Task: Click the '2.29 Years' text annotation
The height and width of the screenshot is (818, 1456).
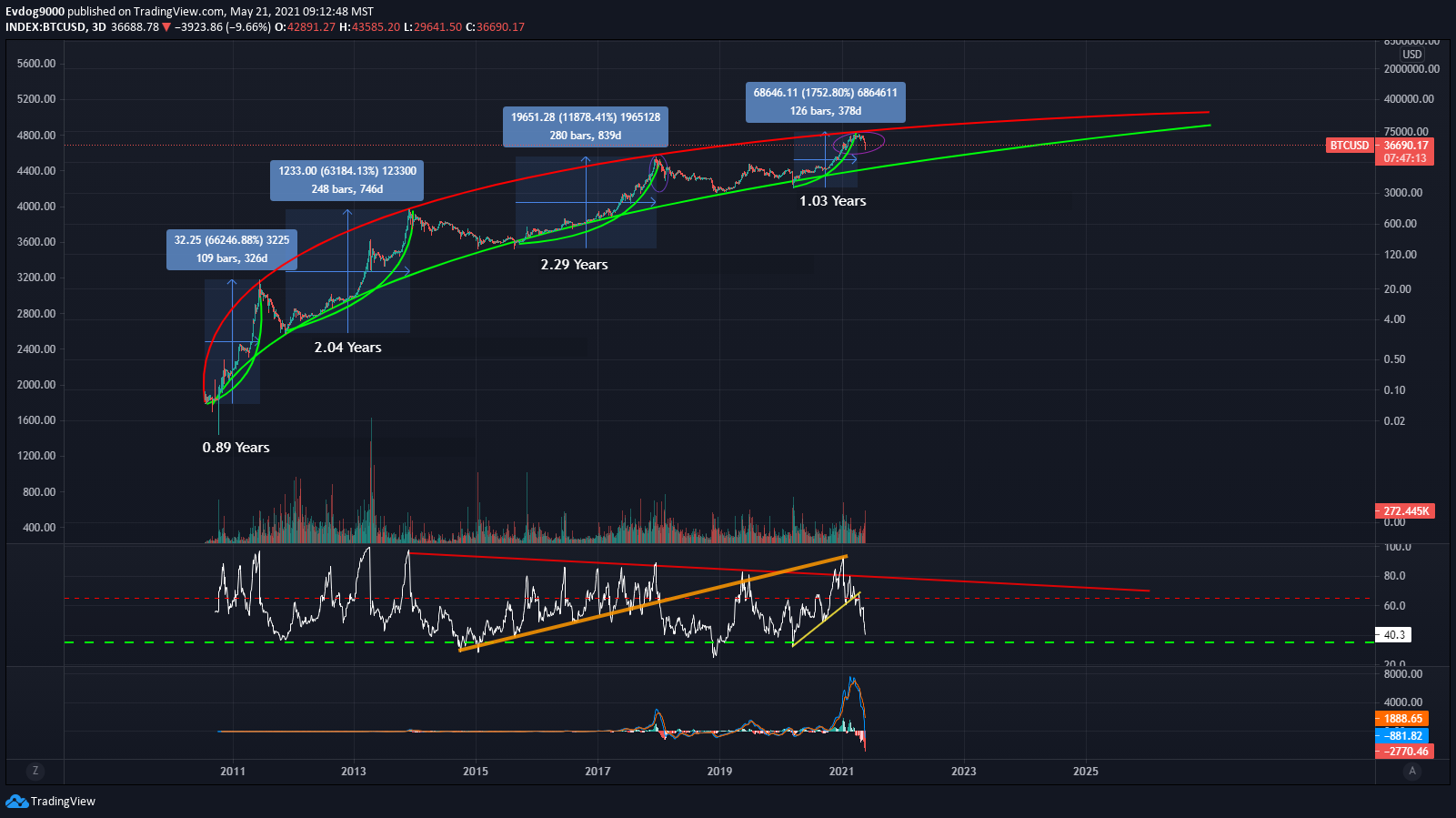Action: point(574,265)
